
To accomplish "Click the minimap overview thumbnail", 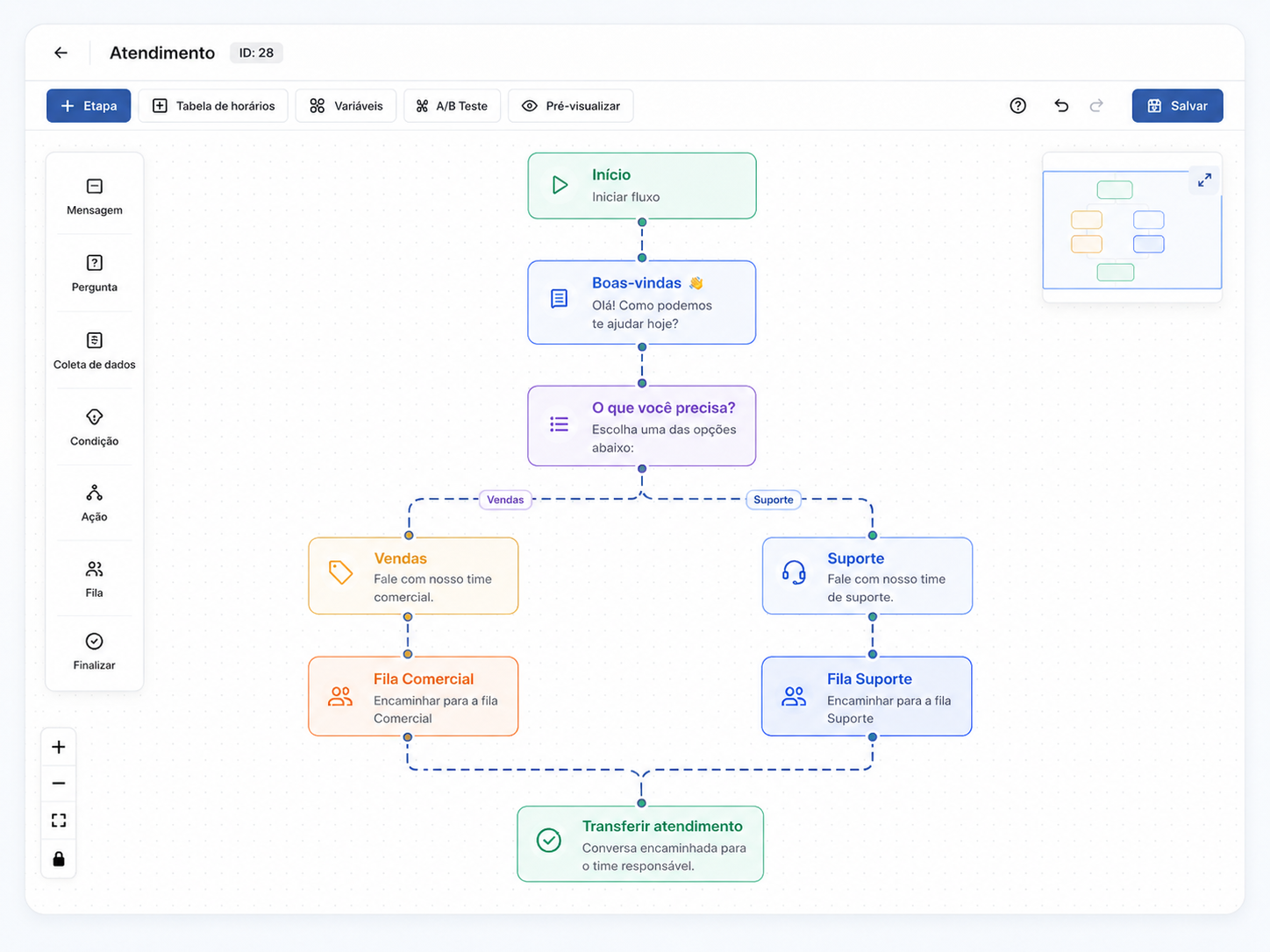I will 1131,230.
